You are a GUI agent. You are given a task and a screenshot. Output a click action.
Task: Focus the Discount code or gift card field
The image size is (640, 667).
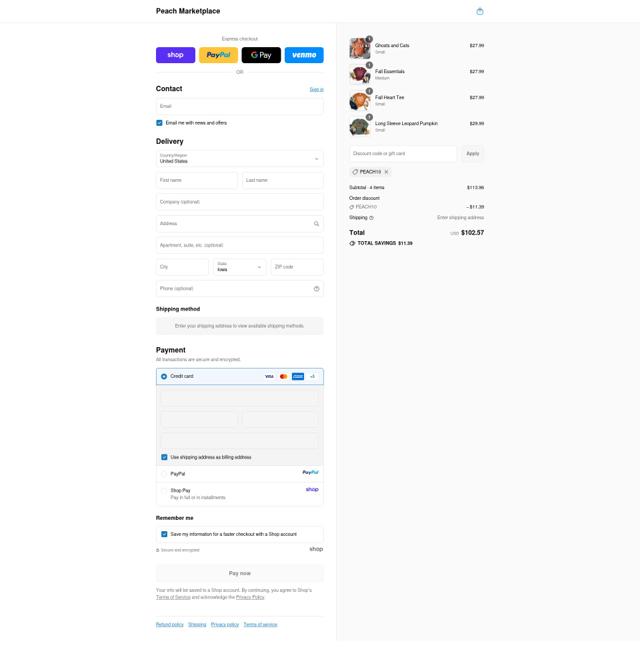pos(403,154)
